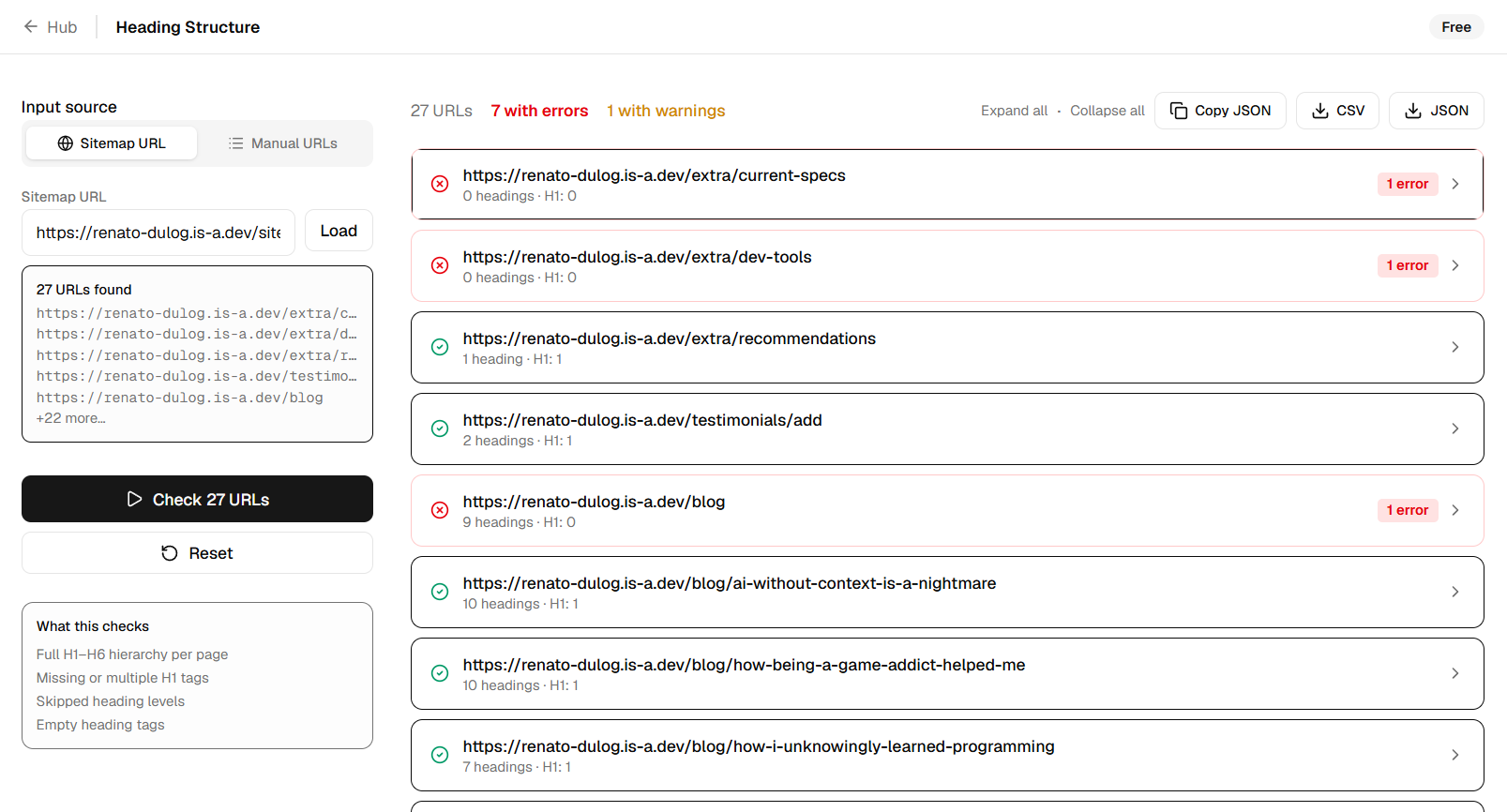Download results as JSON file
Screen dimensions: 1507x812
click(1437, 111)
